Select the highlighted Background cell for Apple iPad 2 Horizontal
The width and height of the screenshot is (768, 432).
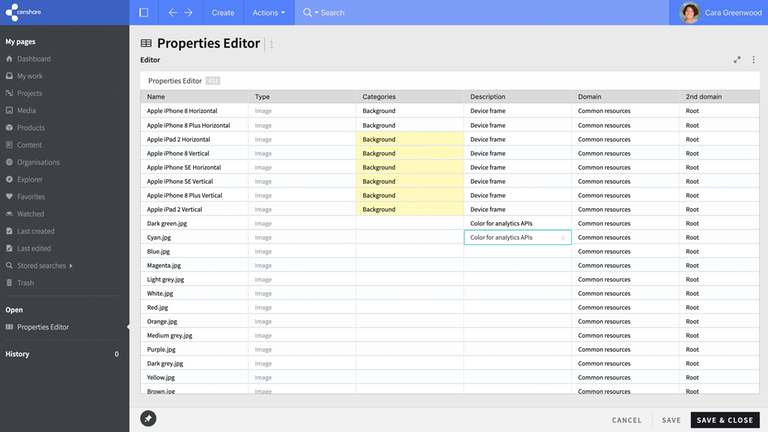coord(409,139)
